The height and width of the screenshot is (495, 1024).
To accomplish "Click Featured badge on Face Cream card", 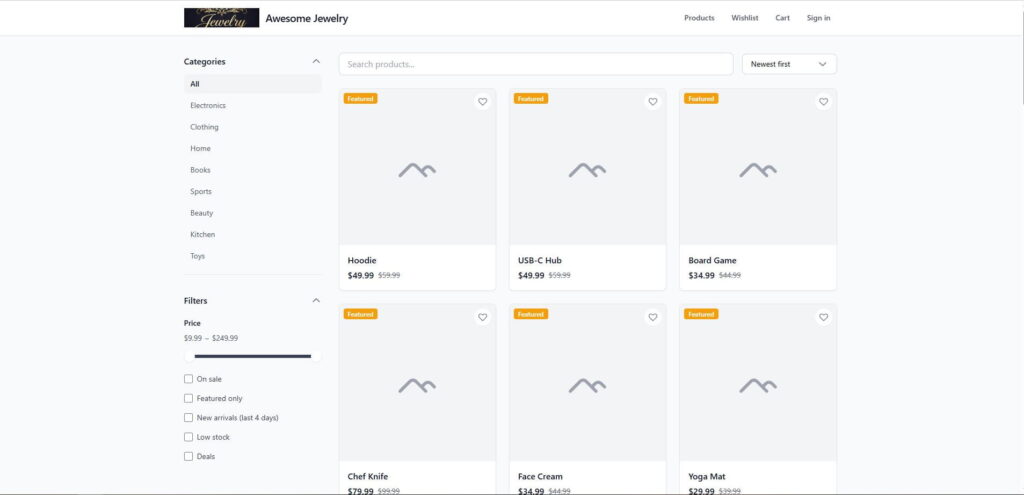I will (531, 314).
